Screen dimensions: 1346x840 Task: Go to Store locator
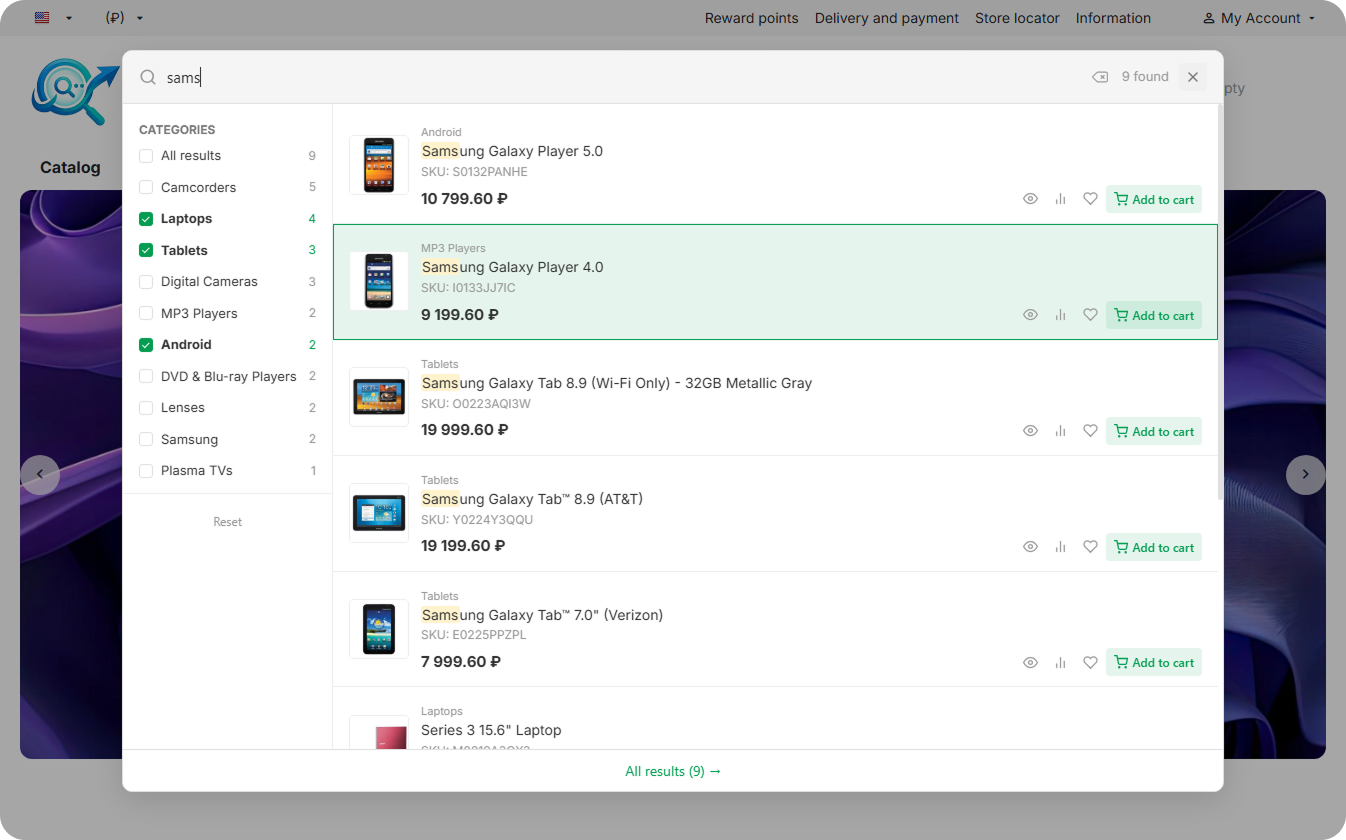1017,18
